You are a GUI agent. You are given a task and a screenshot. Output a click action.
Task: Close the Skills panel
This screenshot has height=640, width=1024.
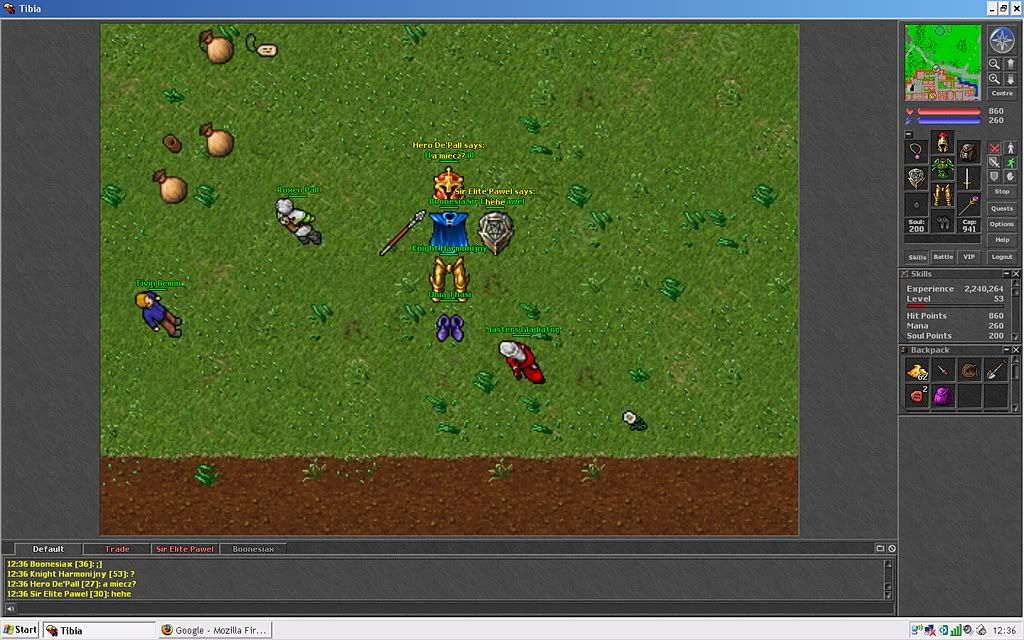click(1016, 274)
